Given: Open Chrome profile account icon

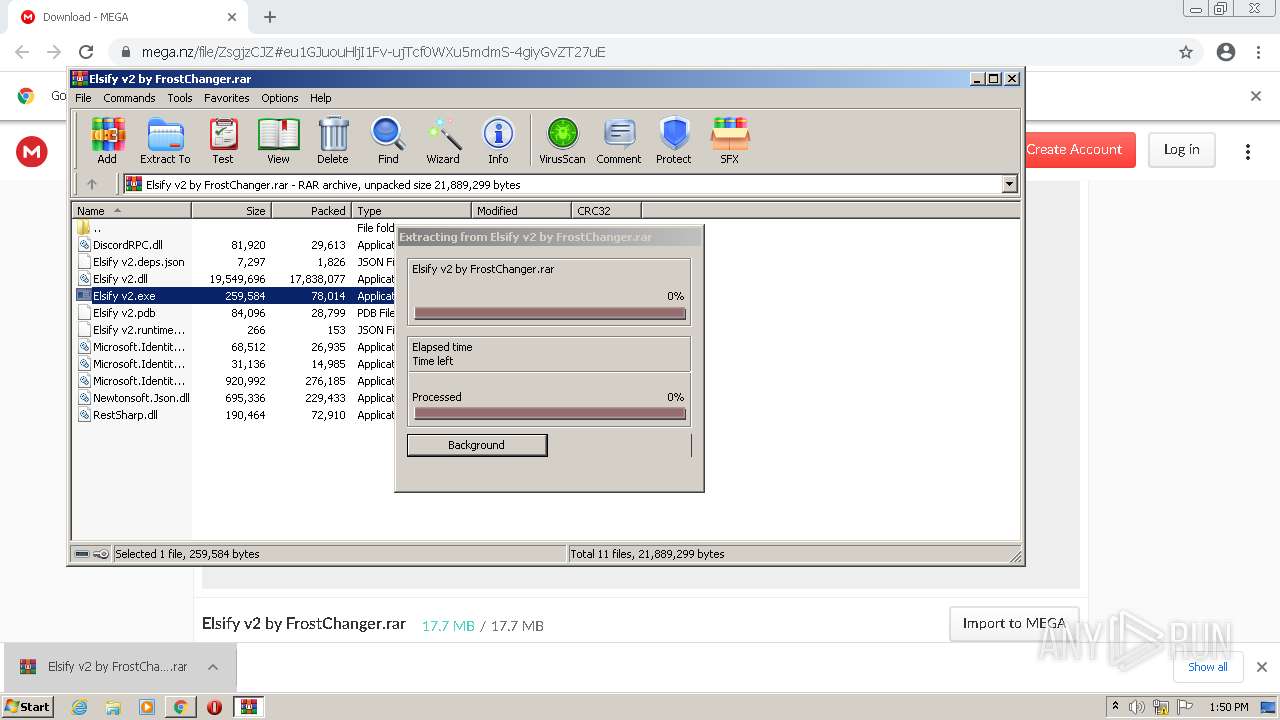Looking at the screenshot, I should click(x=1226, y=52).
